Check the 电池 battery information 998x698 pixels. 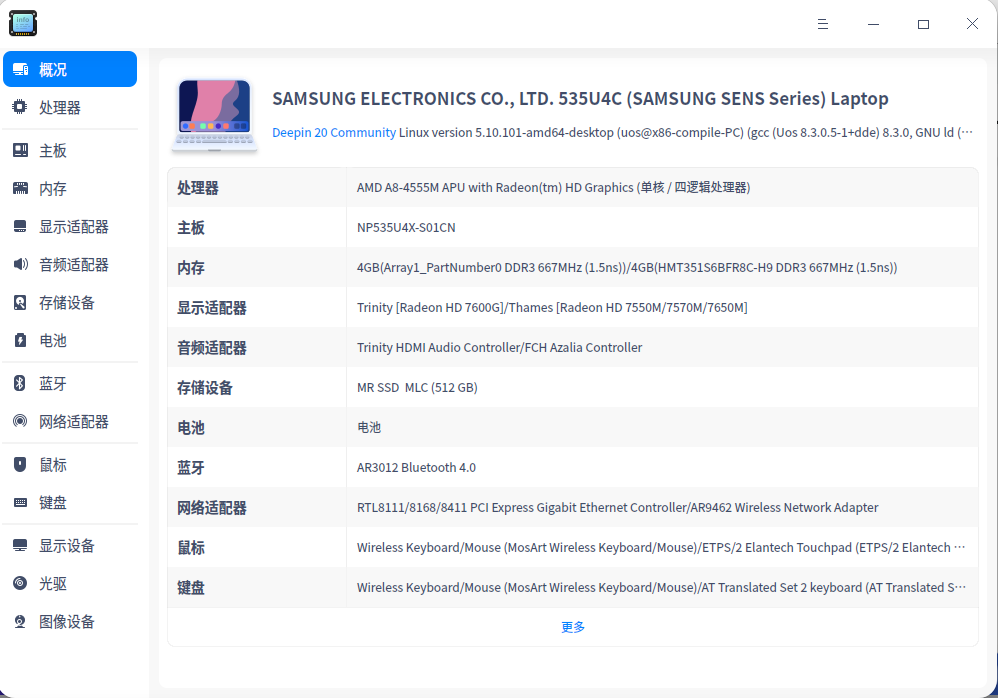tap(50, 340)
